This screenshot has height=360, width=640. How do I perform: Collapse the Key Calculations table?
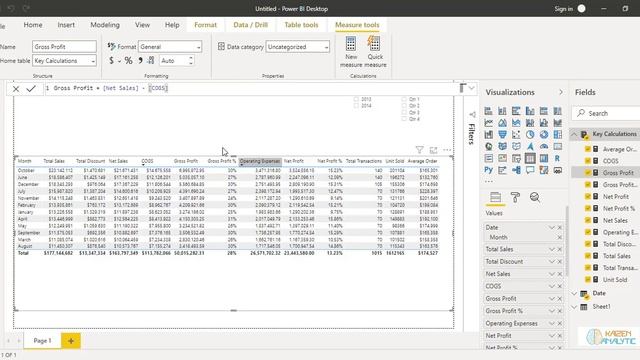(574, 134)
